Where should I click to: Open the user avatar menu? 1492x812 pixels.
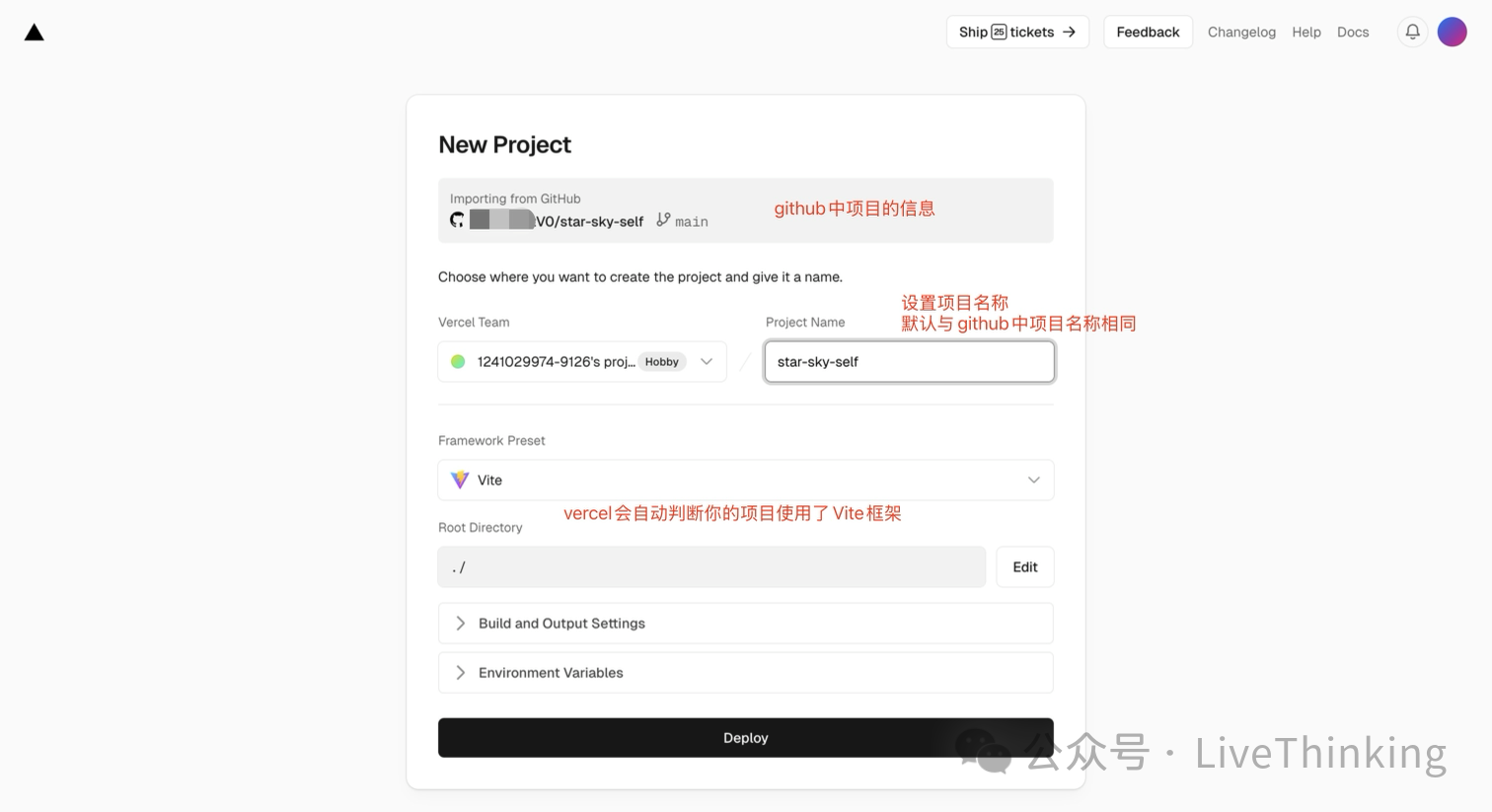click(1452, 32)
